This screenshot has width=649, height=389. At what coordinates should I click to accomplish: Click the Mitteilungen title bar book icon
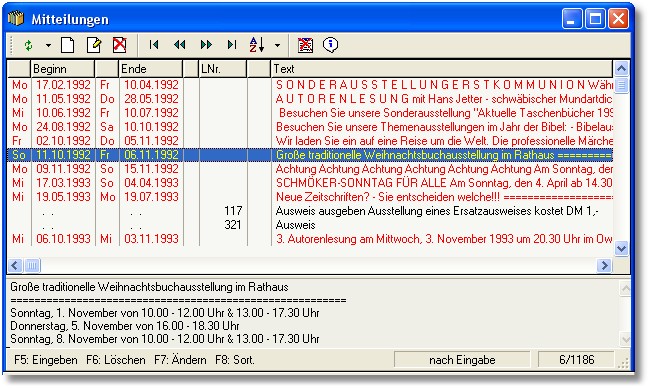(x=16, y=19)
